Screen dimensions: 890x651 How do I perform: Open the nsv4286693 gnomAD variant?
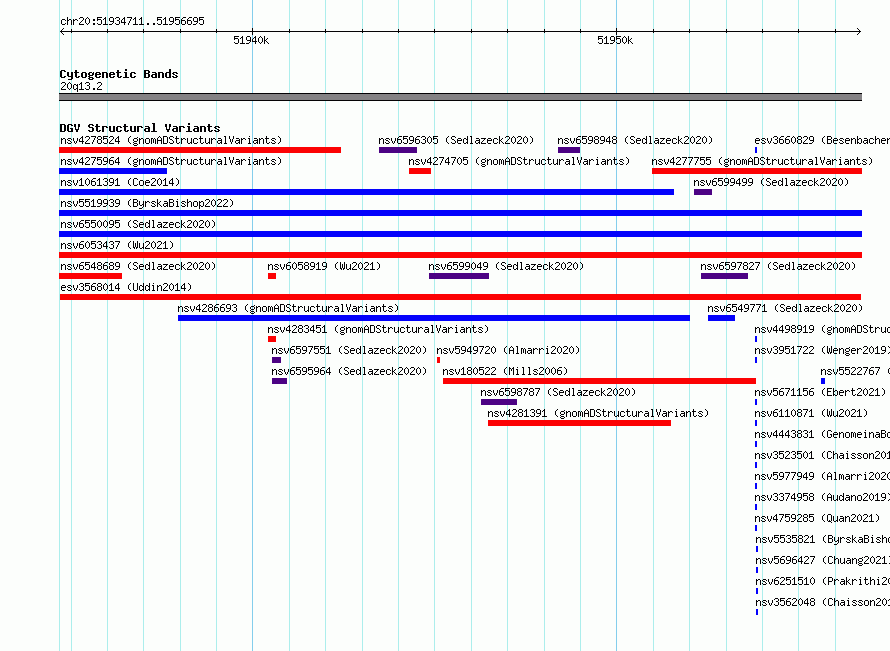(288, 308)
